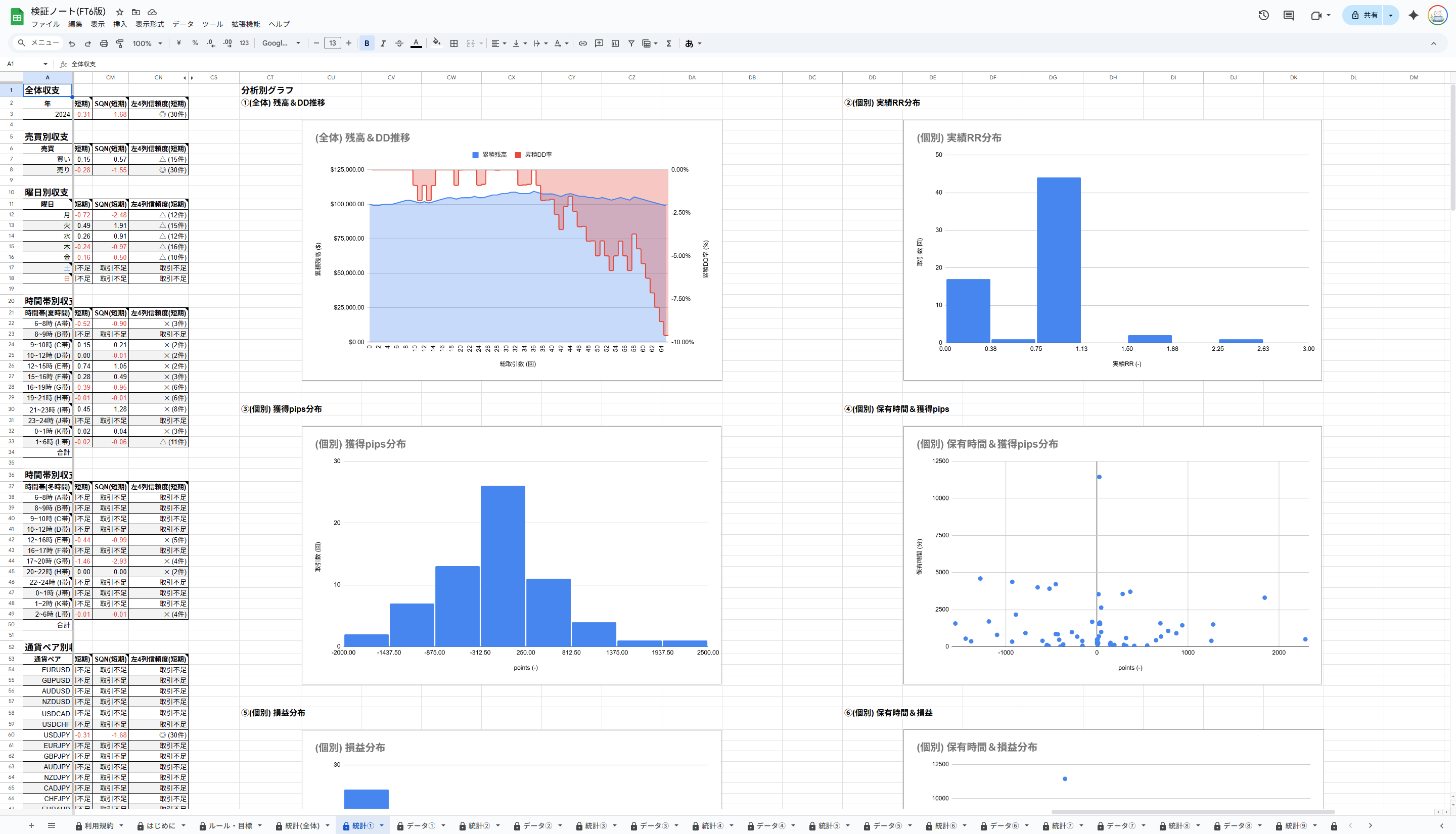Click the insert link icon
The image size is (1456, 834).
click(582, 43)
